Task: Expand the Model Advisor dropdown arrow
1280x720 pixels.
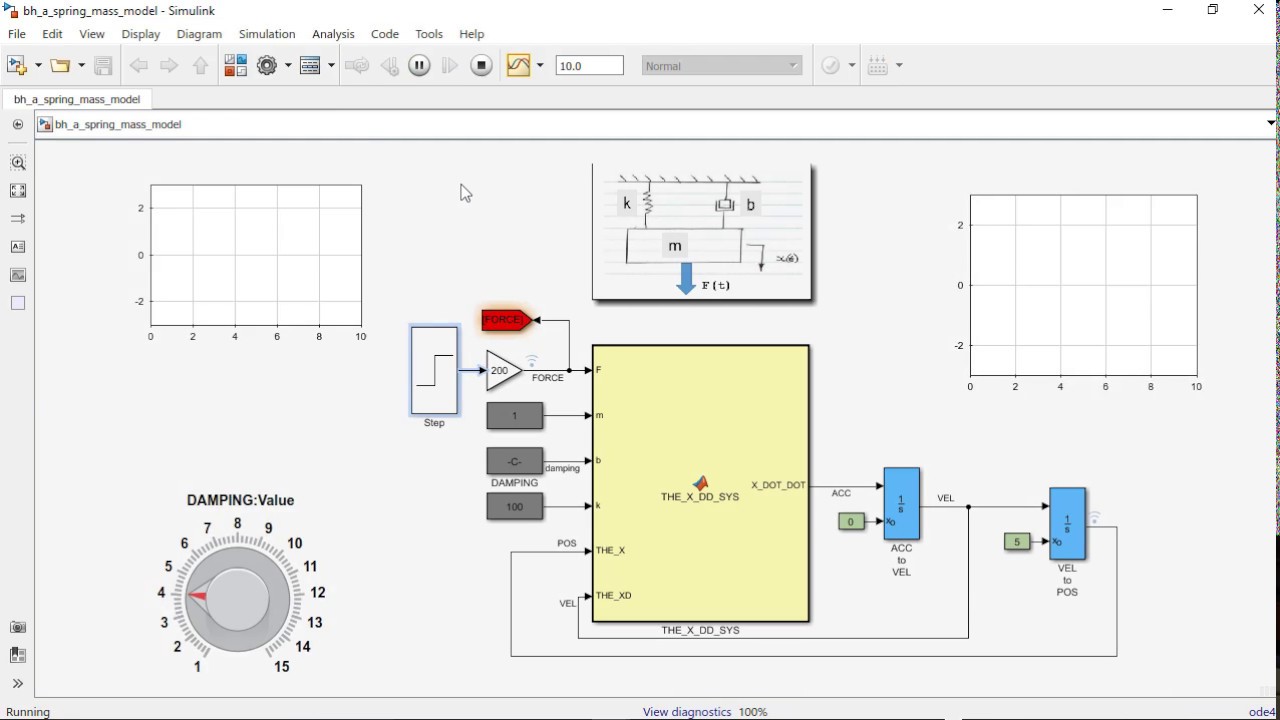Action: (852, 66)
